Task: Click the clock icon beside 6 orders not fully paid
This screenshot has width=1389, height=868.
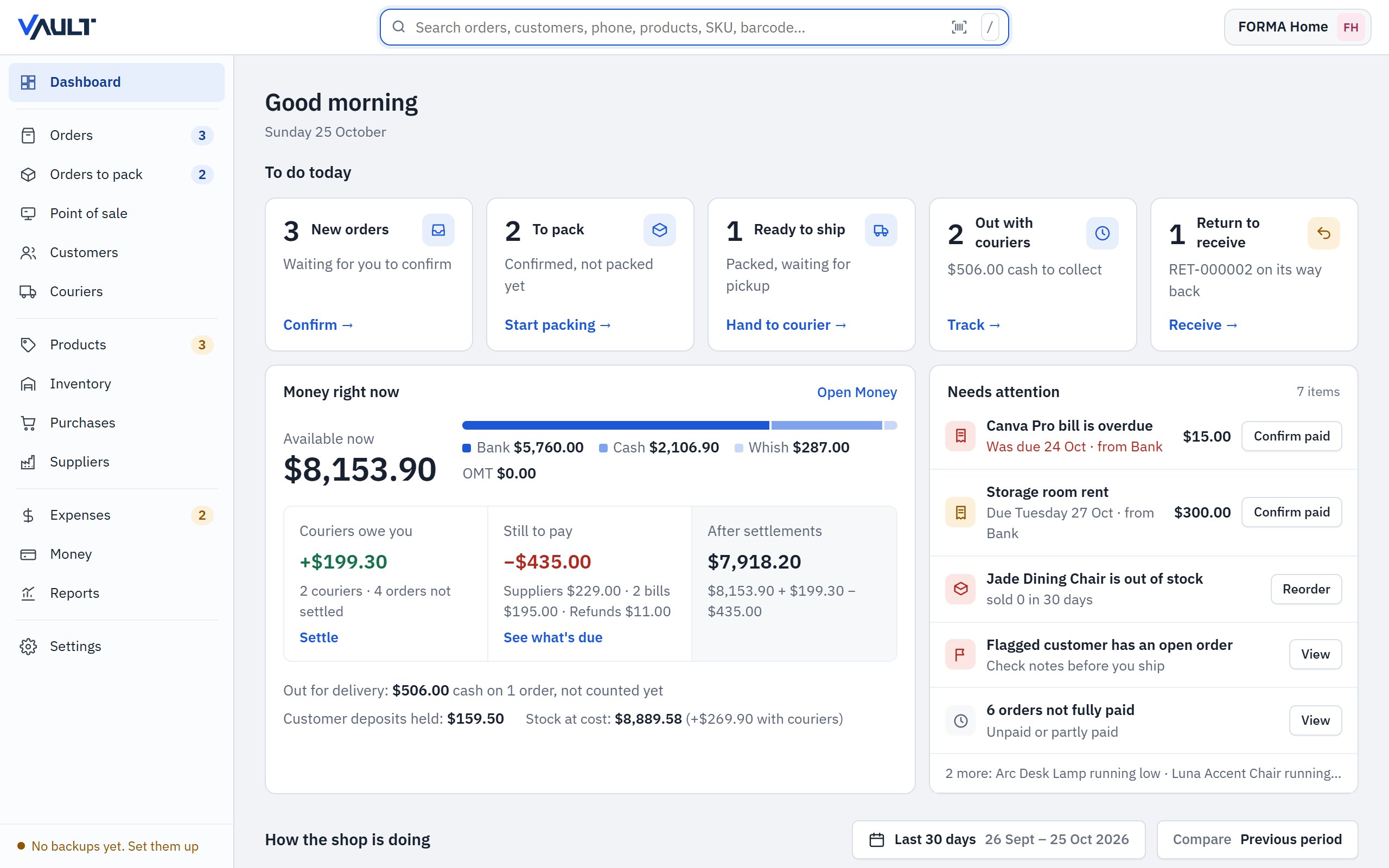Action: (960, 720)
